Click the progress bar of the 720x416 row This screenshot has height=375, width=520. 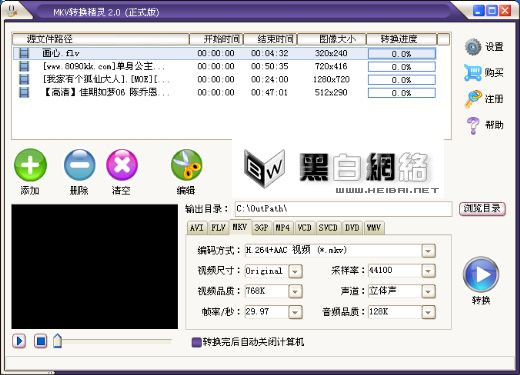point(402,67)
